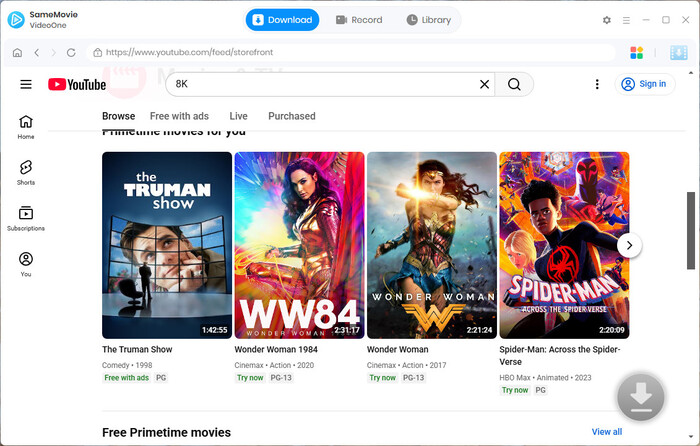Navigate forward in the embedded browser
700x446 pixels.
[x=53, y=53]
